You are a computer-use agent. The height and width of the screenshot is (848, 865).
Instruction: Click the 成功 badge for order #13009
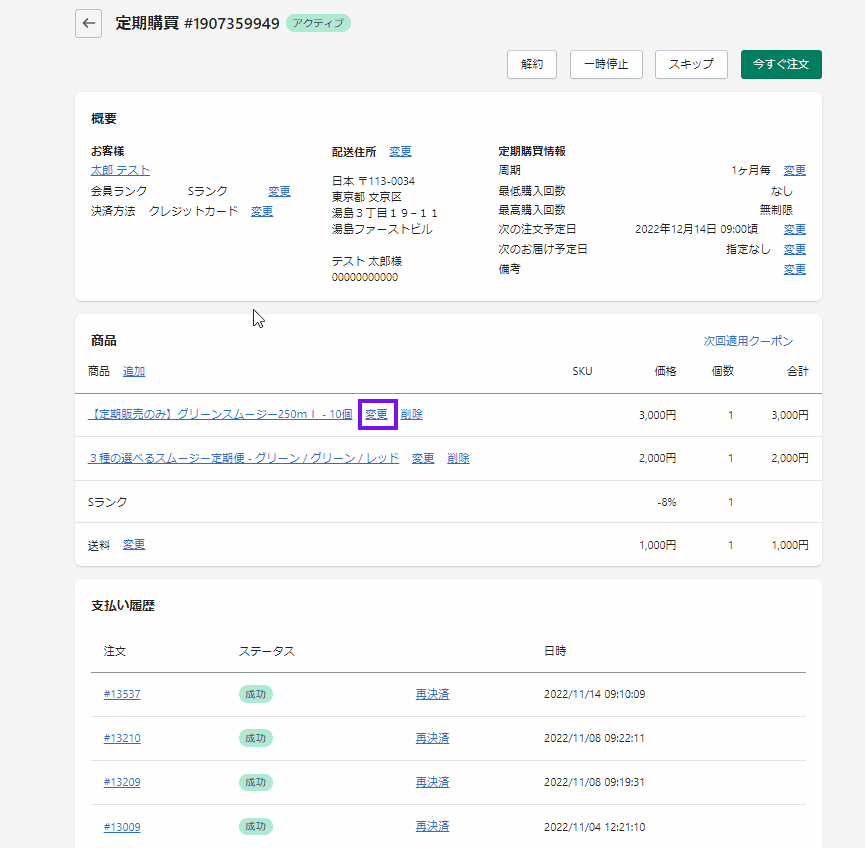[x=255, y=826]
